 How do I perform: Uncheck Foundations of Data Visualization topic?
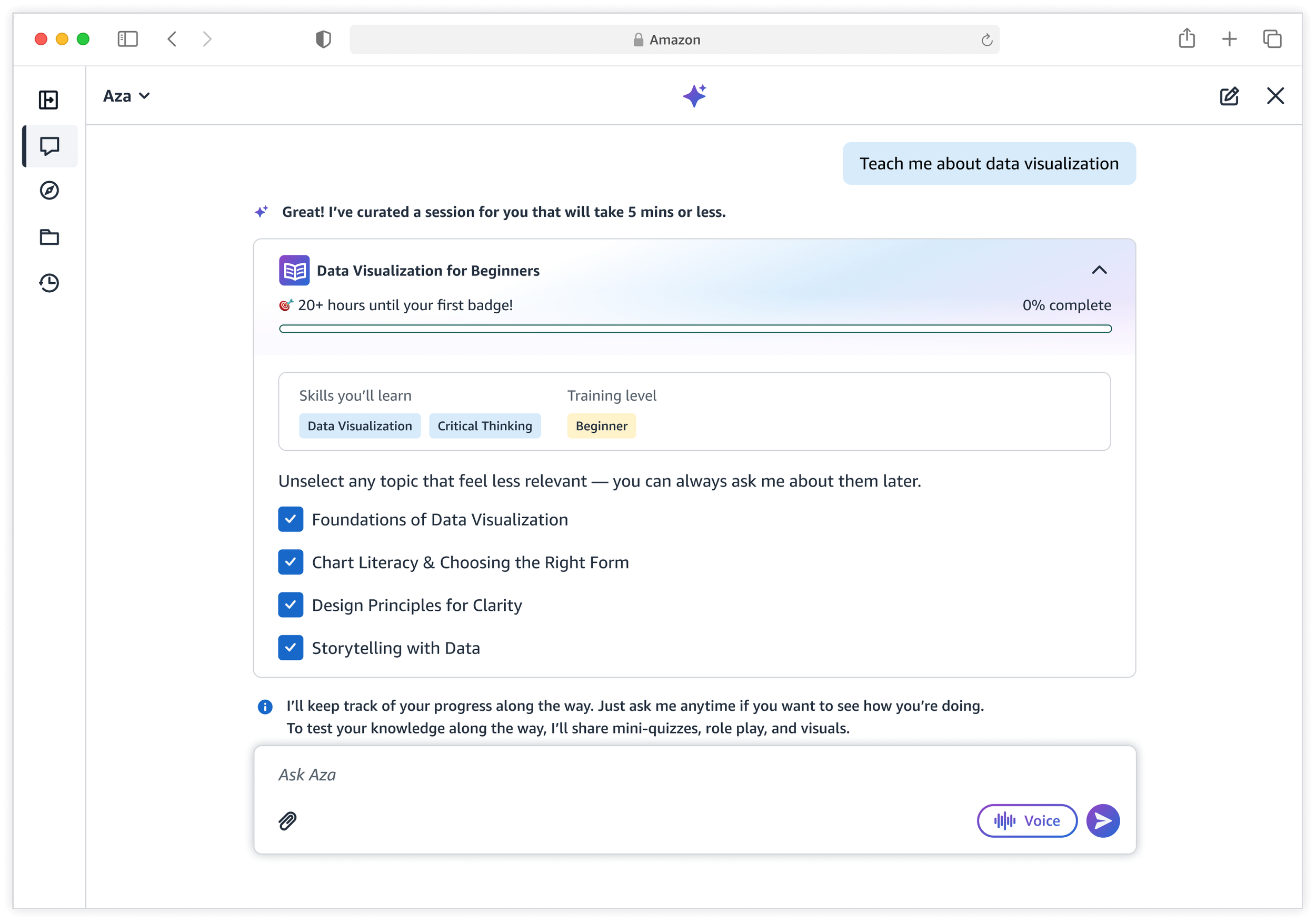point(291,520)
